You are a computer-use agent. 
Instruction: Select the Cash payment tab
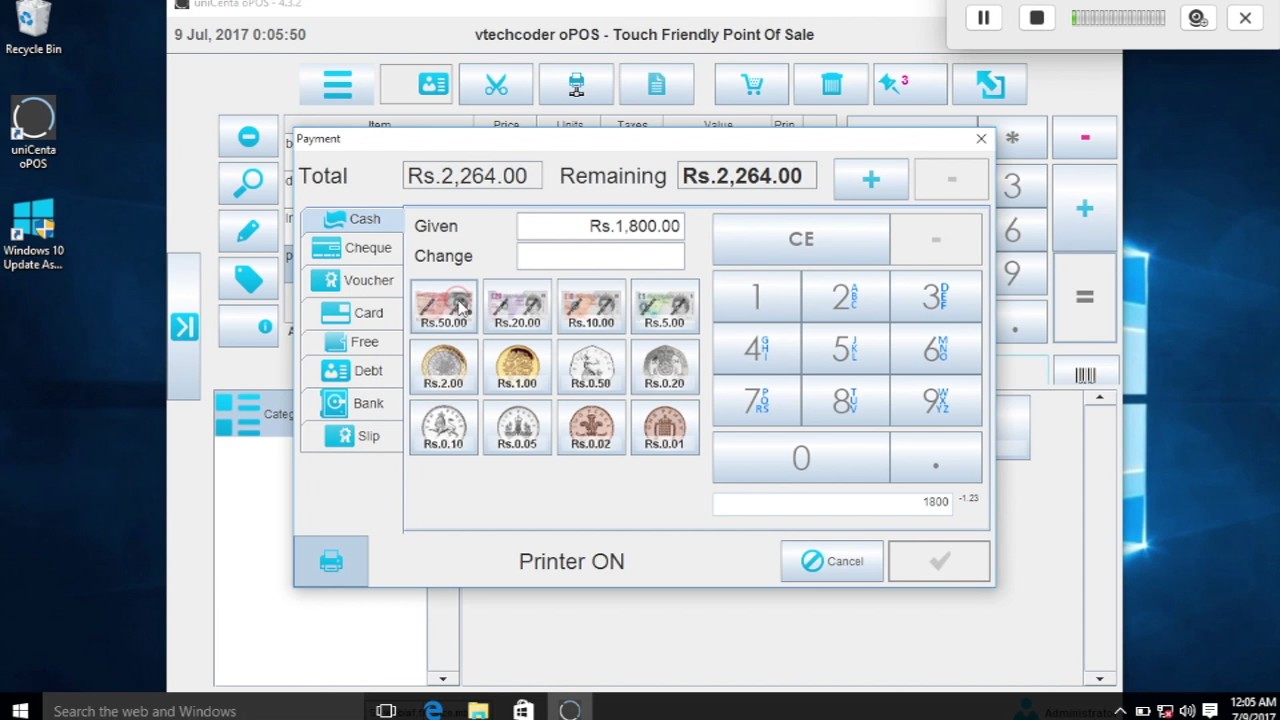coord(352,219)
